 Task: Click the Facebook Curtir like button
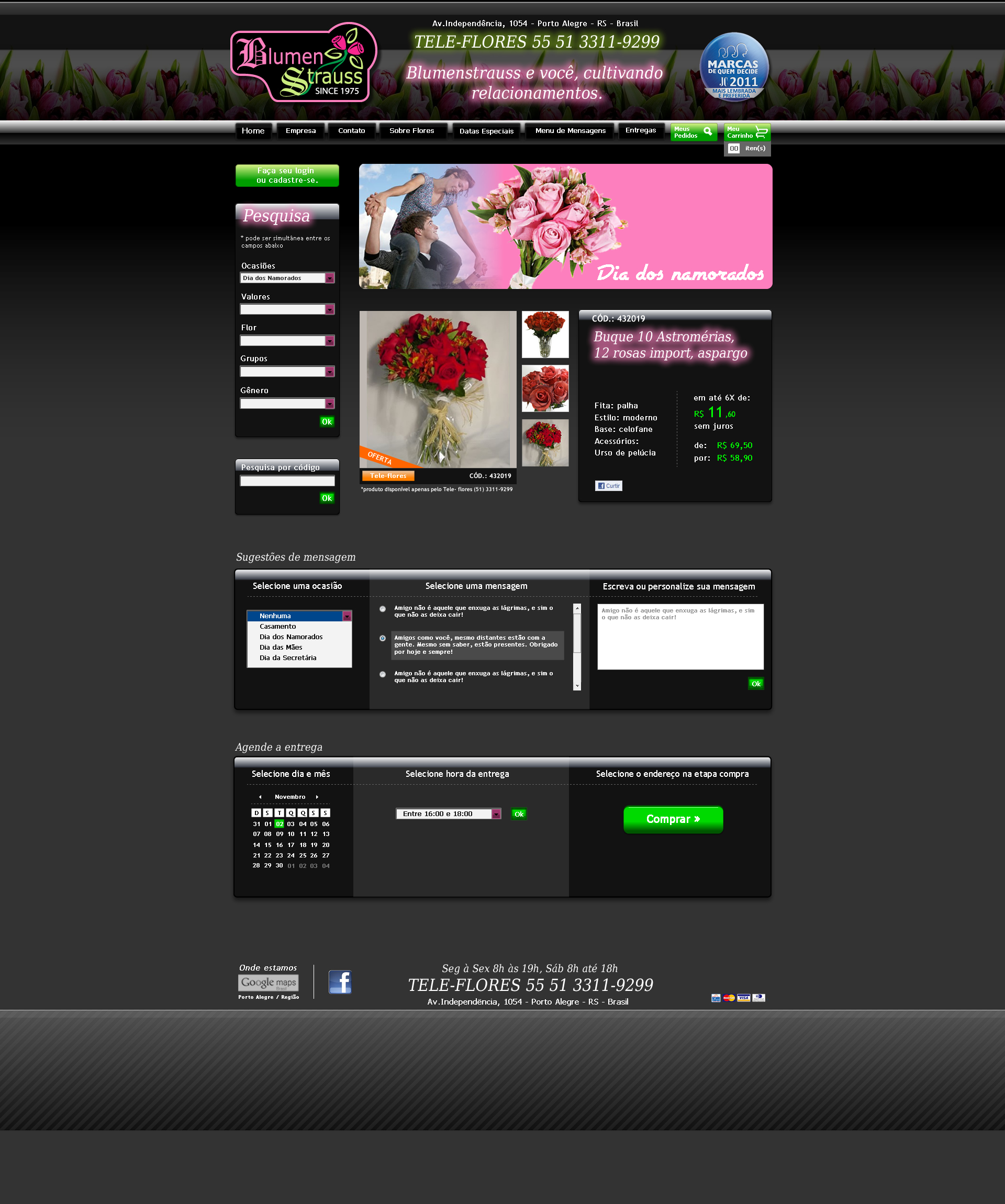tap(608, 486)
